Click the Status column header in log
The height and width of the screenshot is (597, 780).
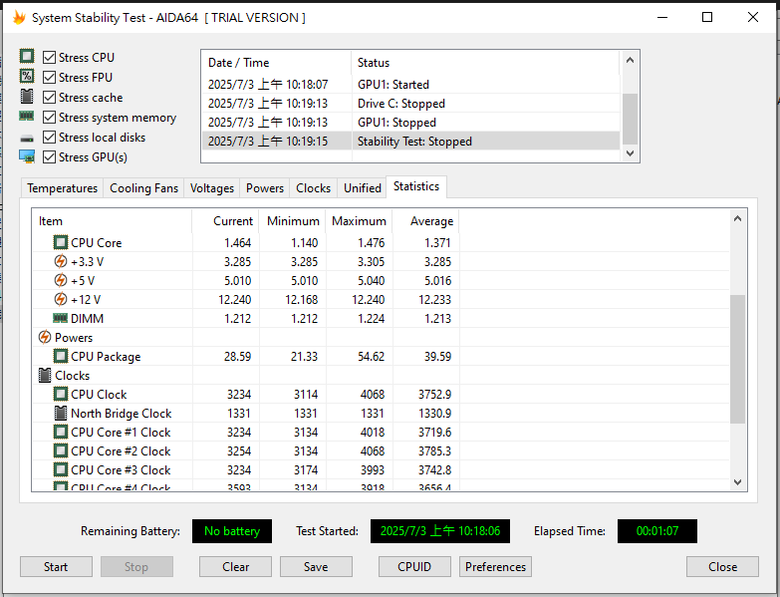pos(486,63)
